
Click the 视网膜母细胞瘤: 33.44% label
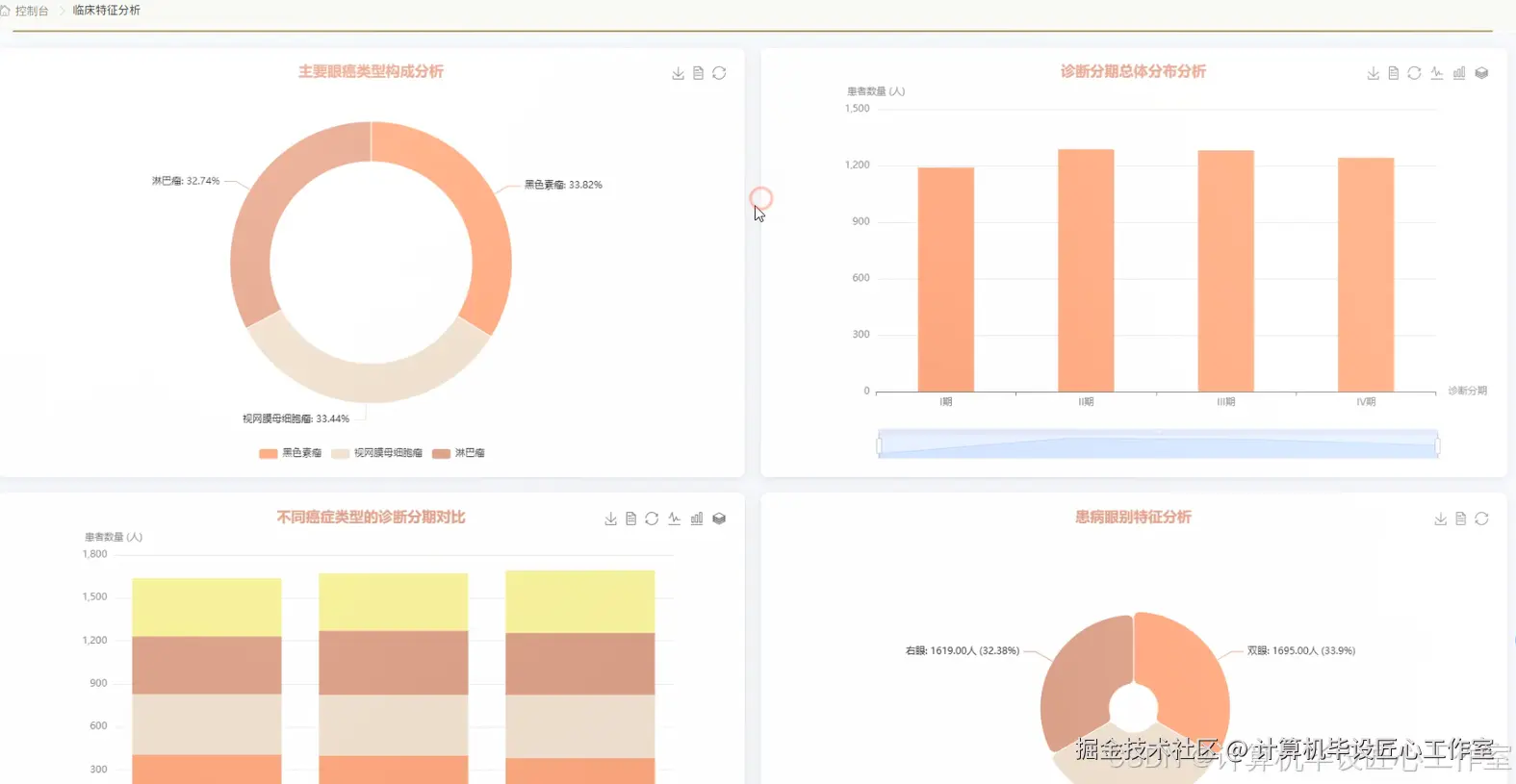click(295, 418)
